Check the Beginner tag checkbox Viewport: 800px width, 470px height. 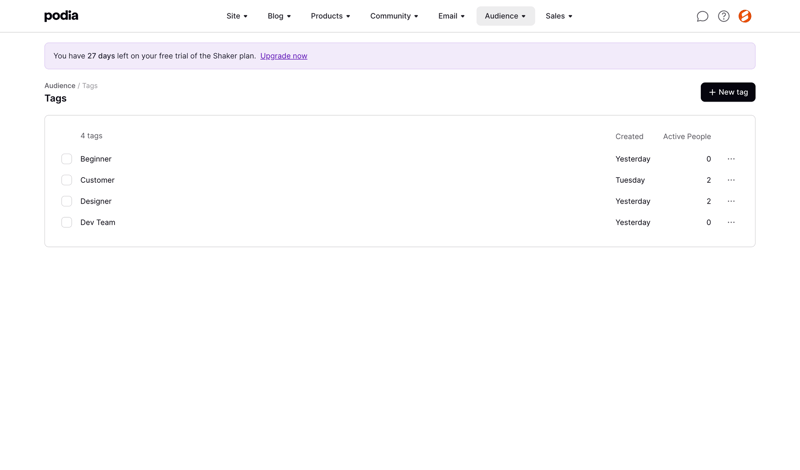[66, 159]
